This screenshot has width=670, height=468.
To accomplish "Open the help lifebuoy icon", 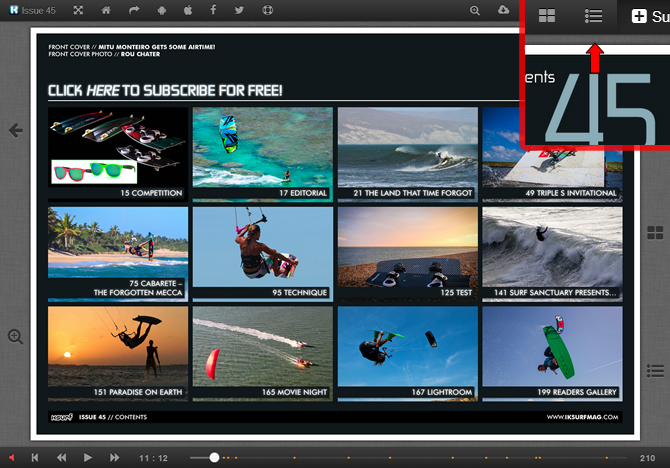I will [267, 10].
